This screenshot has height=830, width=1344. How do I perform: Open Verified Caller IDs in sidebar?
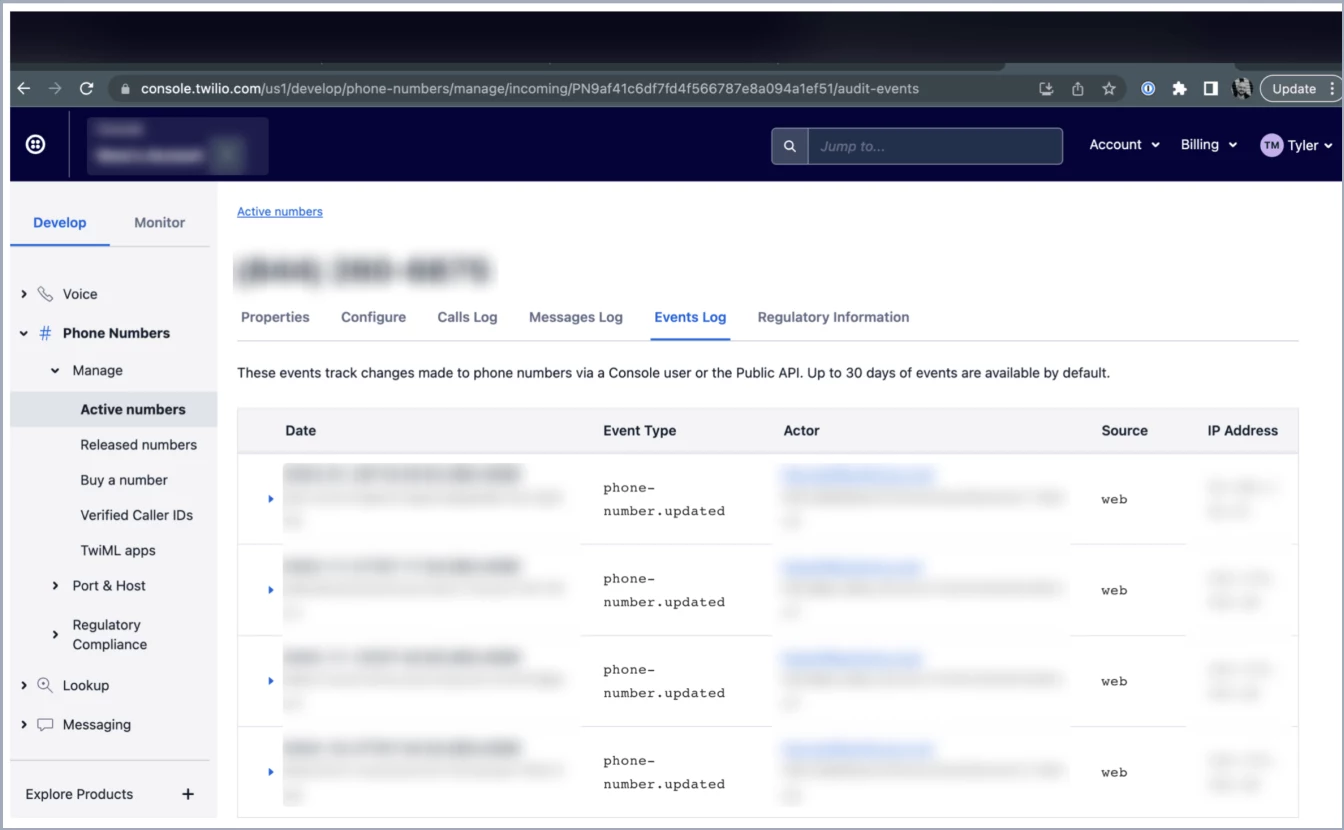click(x=136, y=515)
